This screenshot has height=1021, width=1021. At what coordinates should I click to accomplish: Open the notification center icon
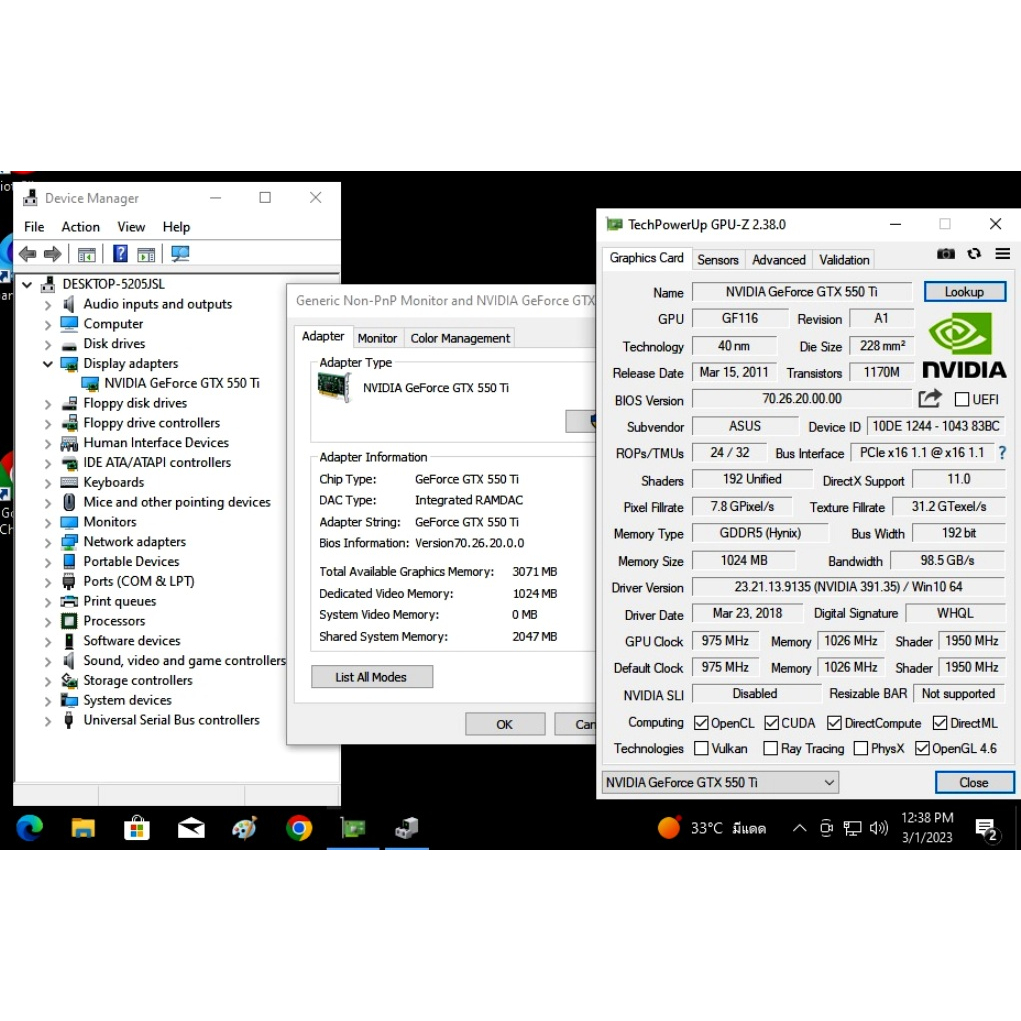tap(987, 830)
